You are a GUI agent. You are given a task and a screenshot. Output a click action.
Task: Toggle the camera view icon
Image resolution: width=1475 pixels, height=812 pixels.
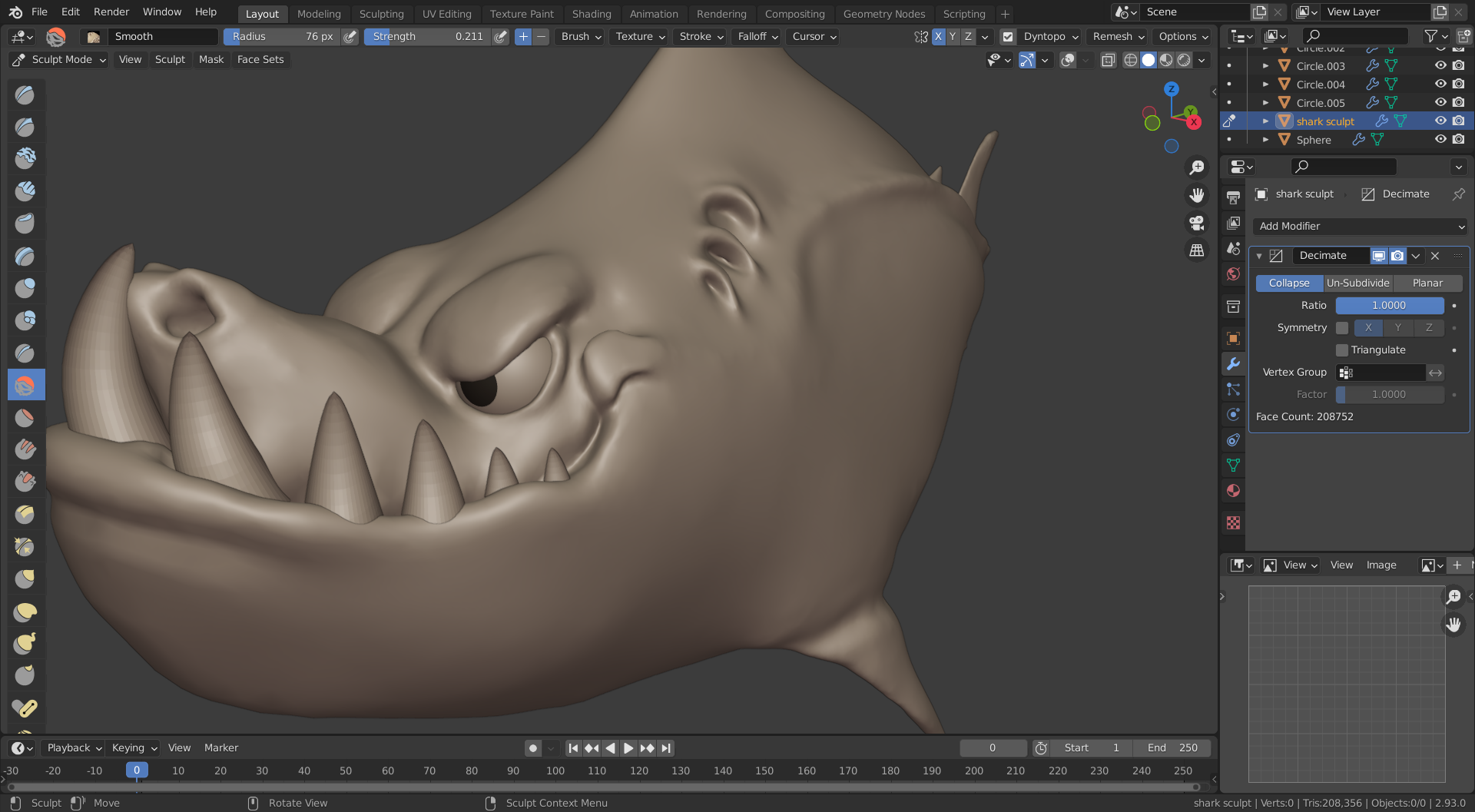[1196, 223]
